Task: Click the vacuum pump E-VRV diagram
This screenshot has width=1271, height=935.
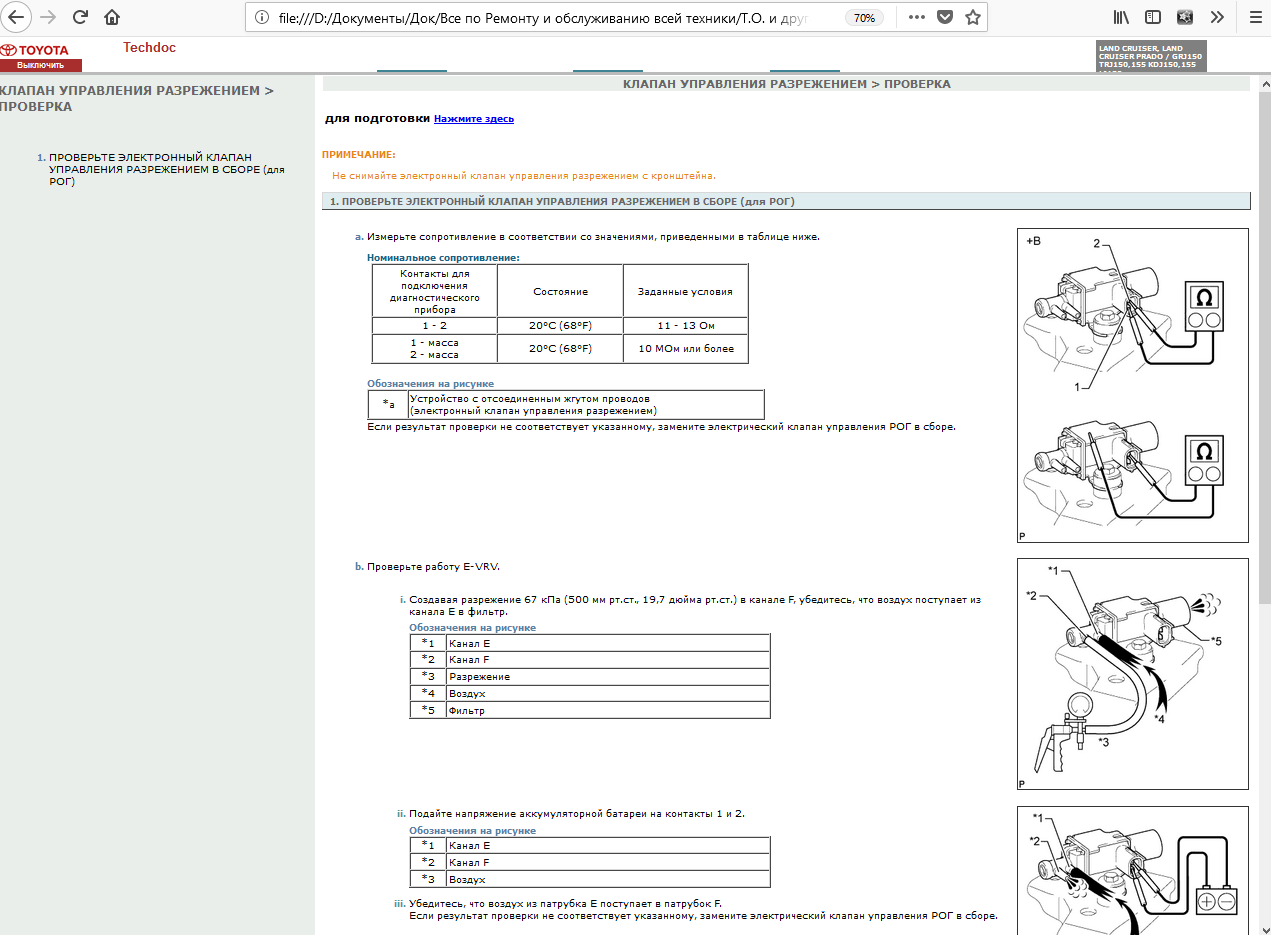Action: [1133, 674]
